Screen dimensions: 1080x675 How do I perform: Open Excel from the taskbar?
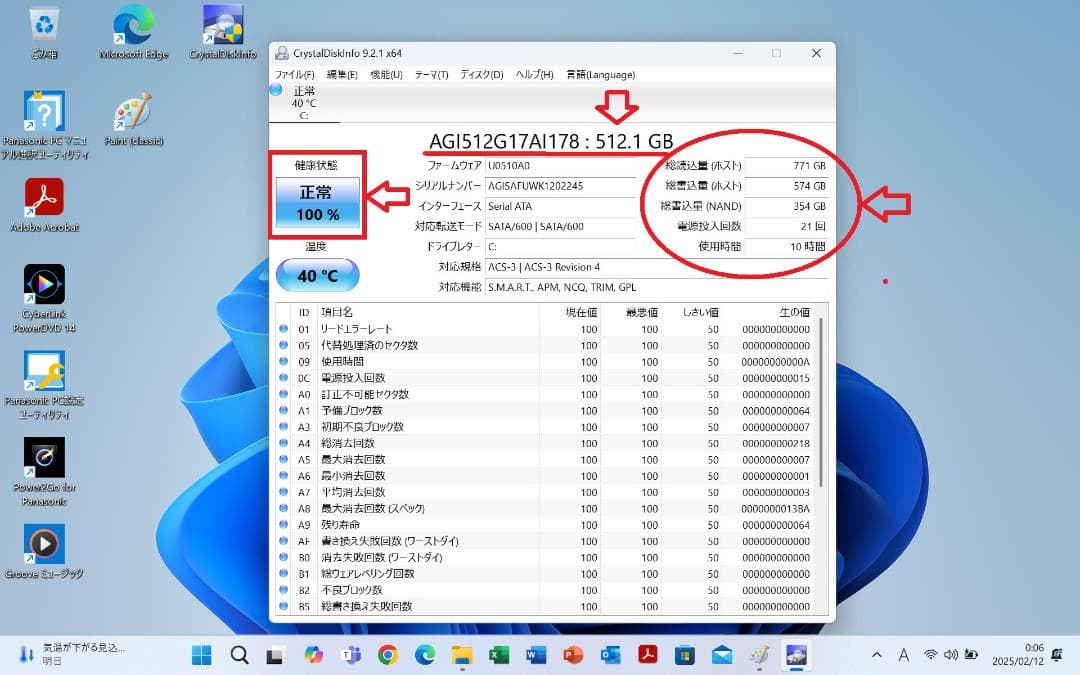pyautogui.click(x=497, y=656)
